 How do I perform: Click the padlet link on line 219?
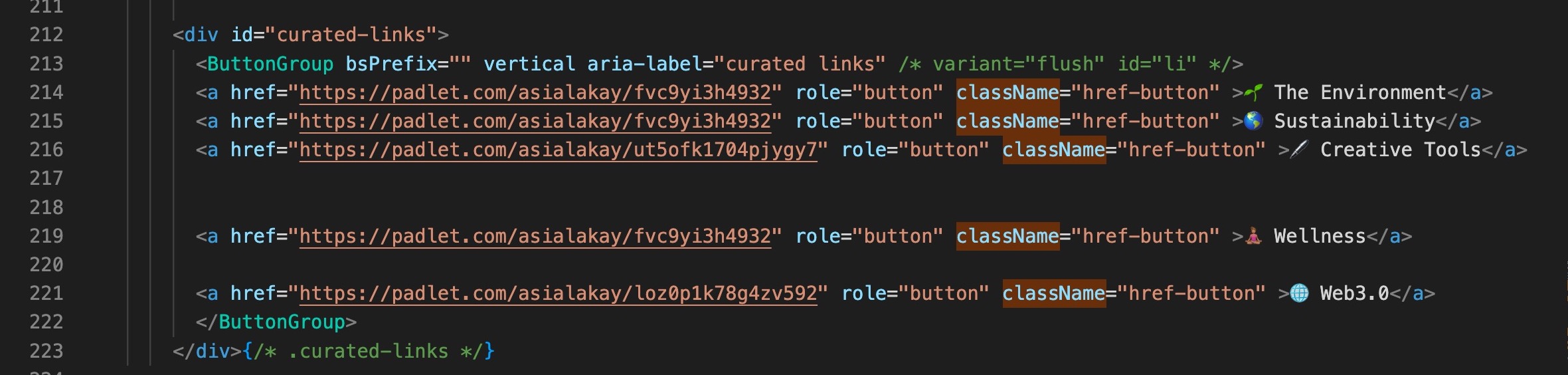pos(535,237)
